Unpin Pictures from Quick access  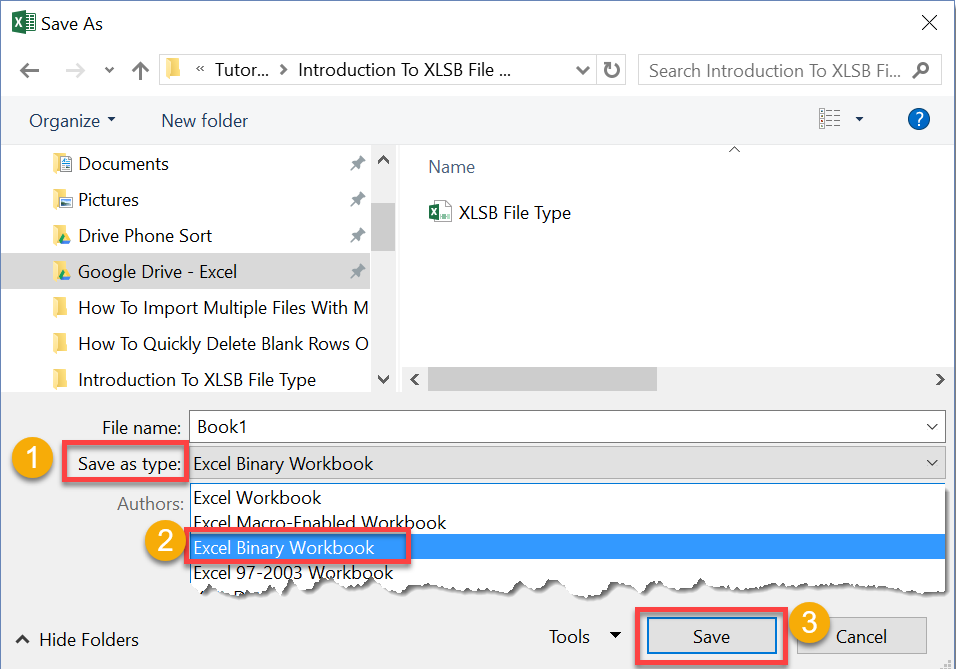357,199
